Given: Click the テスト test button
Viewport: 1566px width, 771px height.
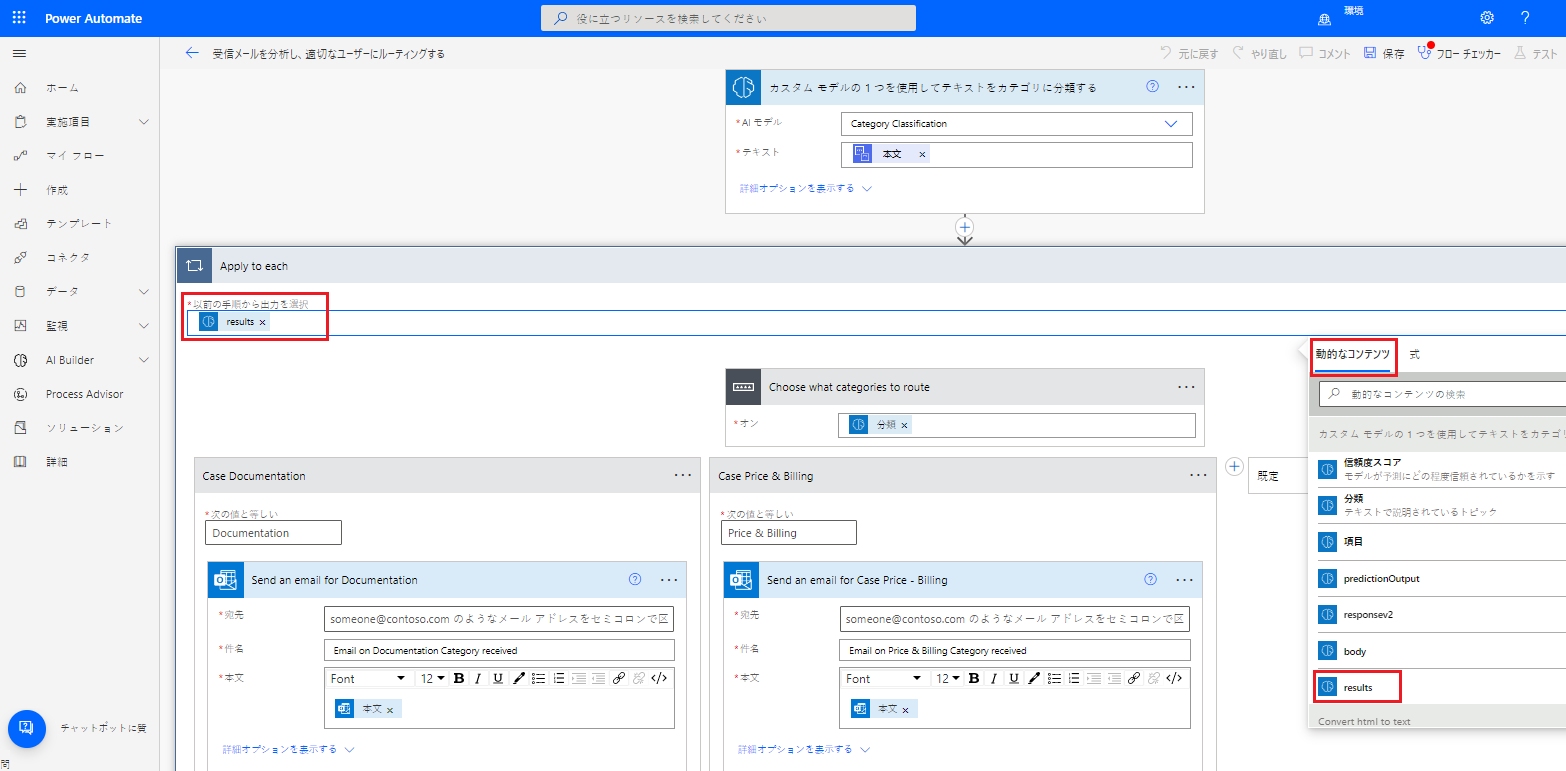Looking at the screenshot, I should click(x=1537, y=54).
